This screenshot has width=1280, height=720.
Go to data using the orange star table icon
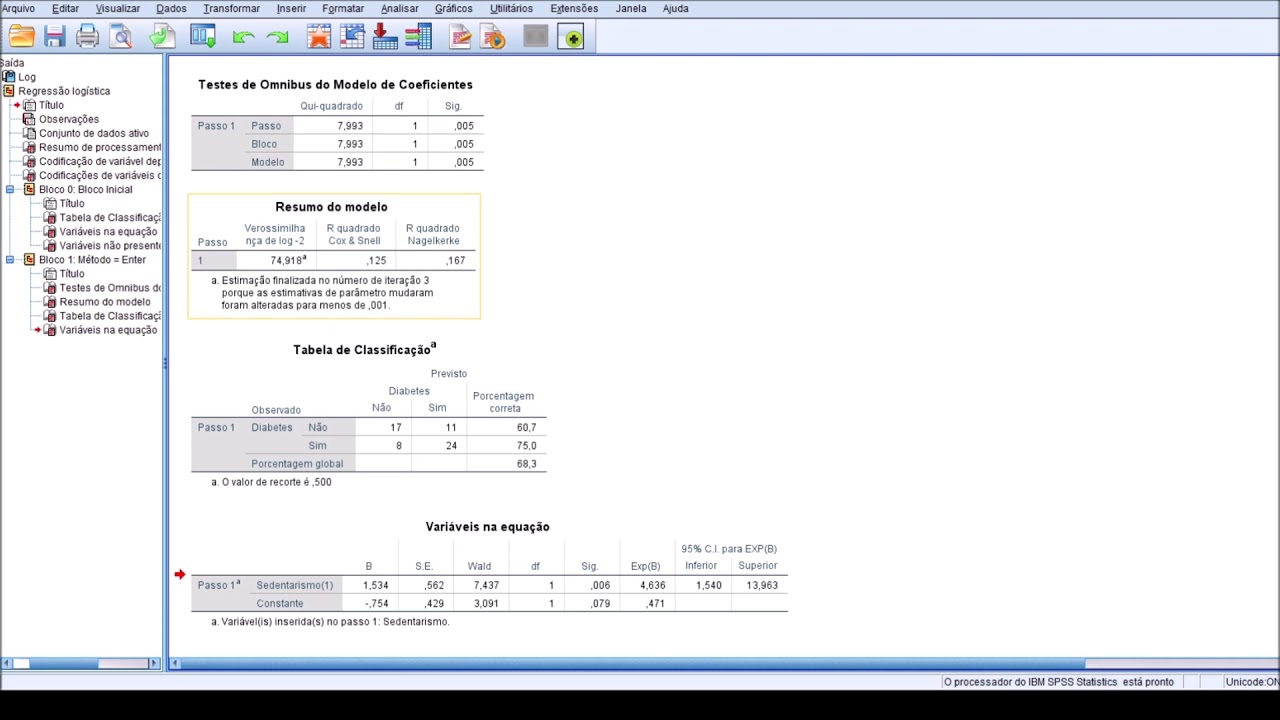coord(319,38)
